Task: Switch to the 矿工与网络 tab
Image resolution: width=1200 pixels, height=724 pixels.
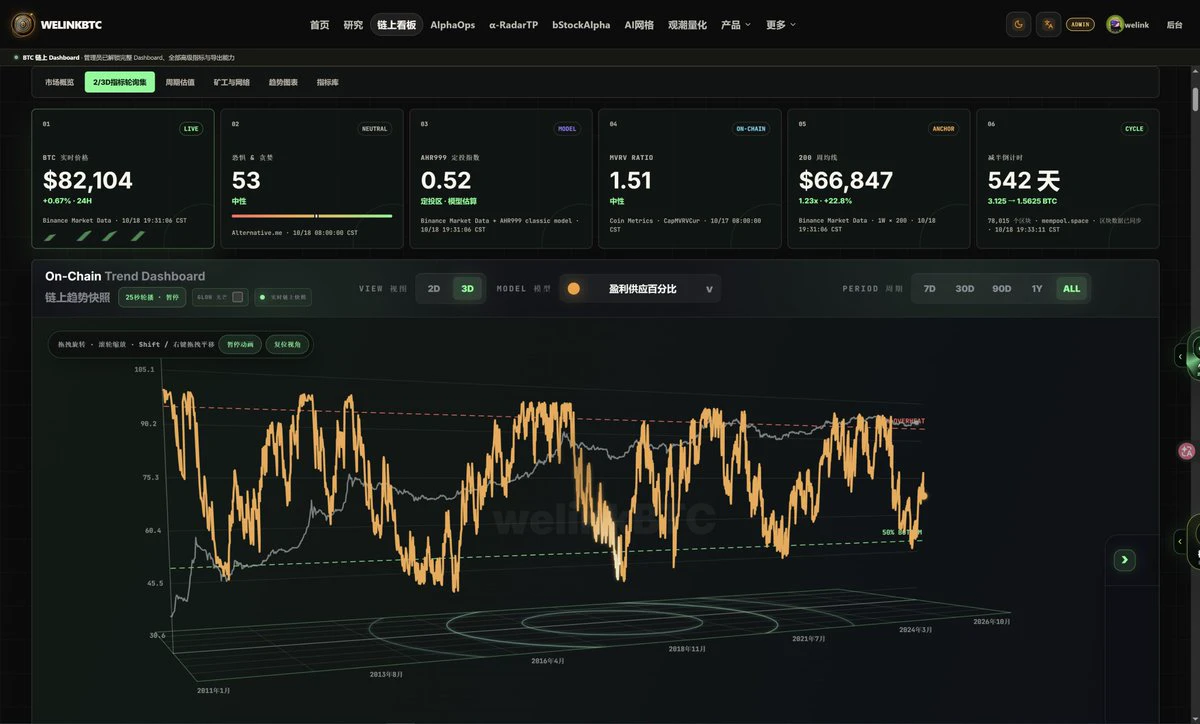Action: pos(232,82)
